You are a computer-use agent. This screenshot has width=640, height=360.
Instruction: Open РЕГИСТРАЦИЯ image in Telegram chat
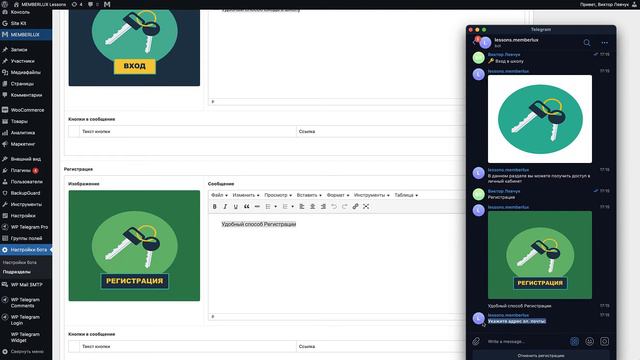(x=540, y=255)
